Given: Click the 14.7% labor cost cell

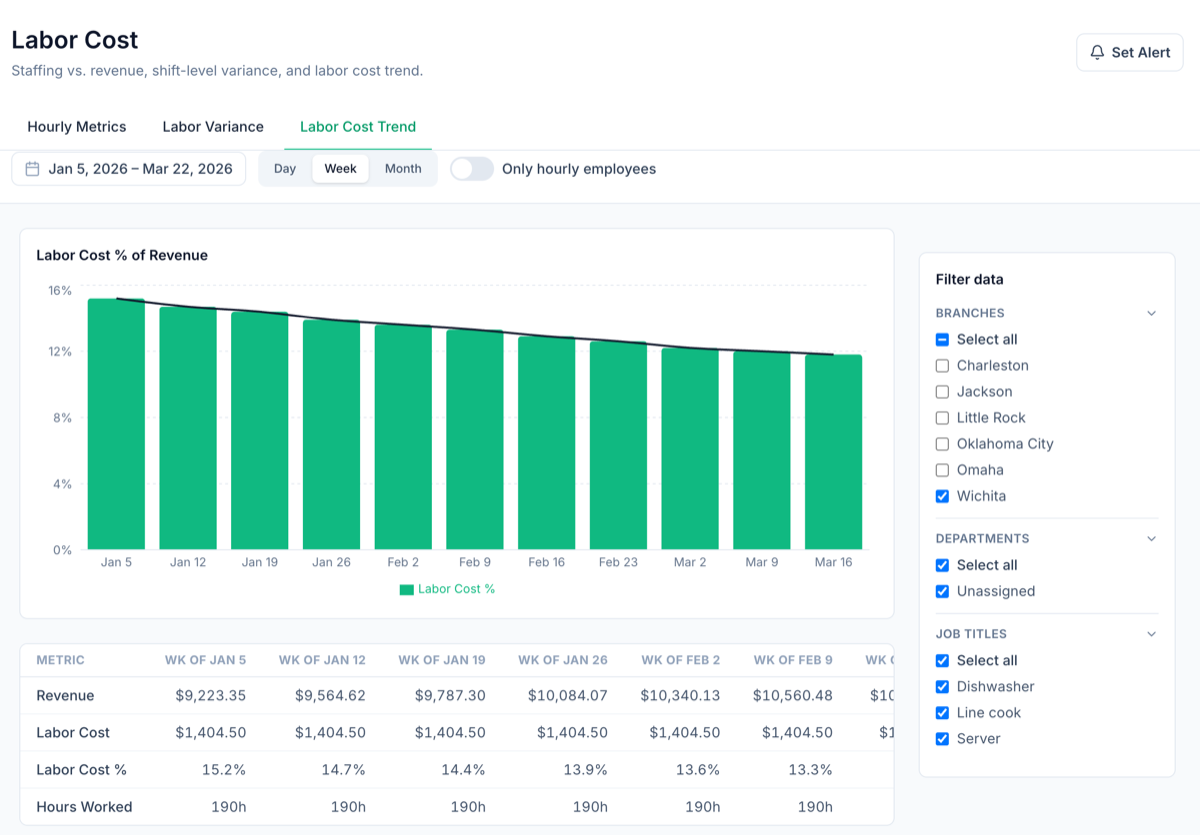Looking at the screenshot, I should tap(345, 769).
